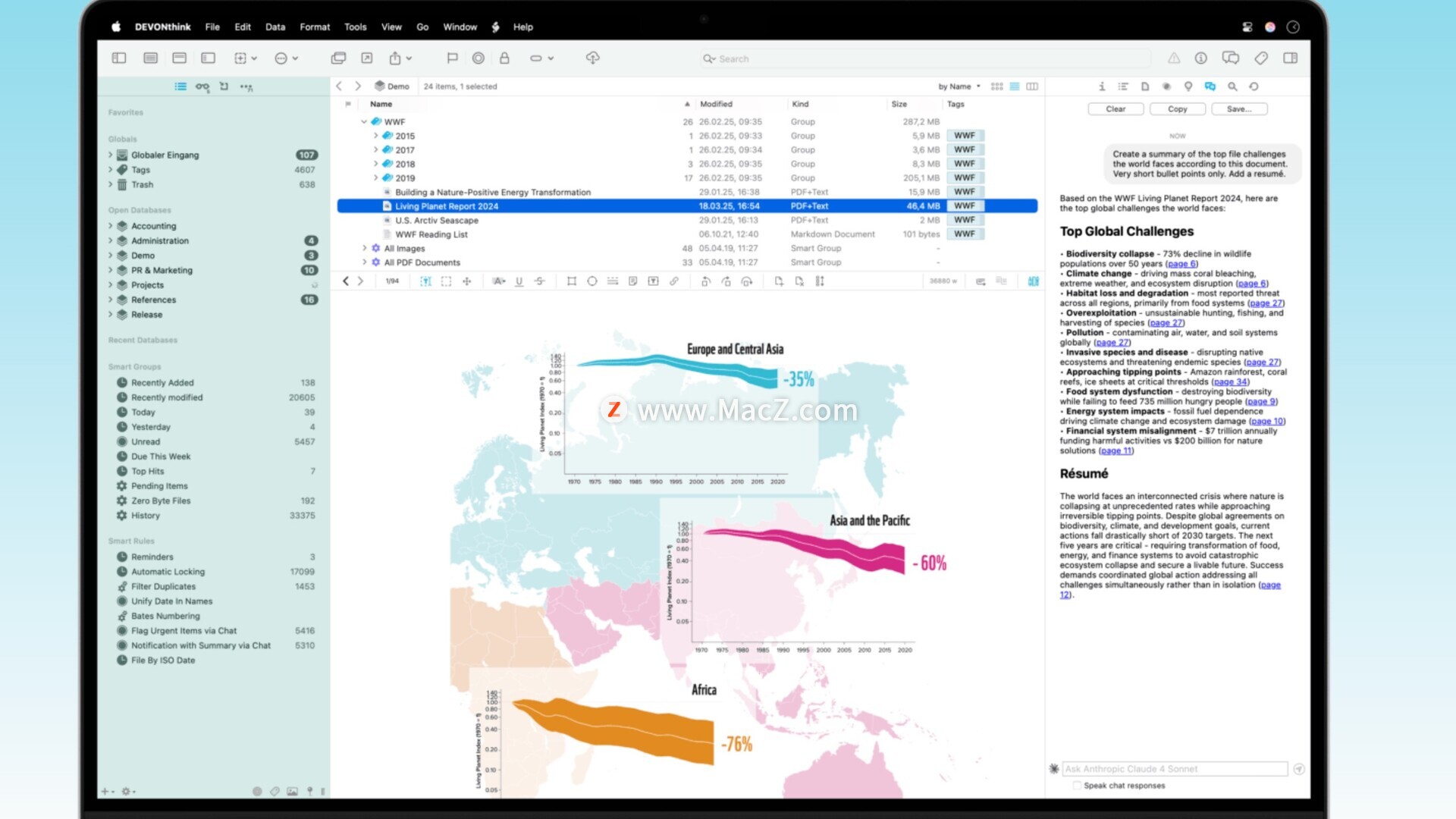Select the inspector search magnifier icon

pyautogui.click(x=1232, y=86)
